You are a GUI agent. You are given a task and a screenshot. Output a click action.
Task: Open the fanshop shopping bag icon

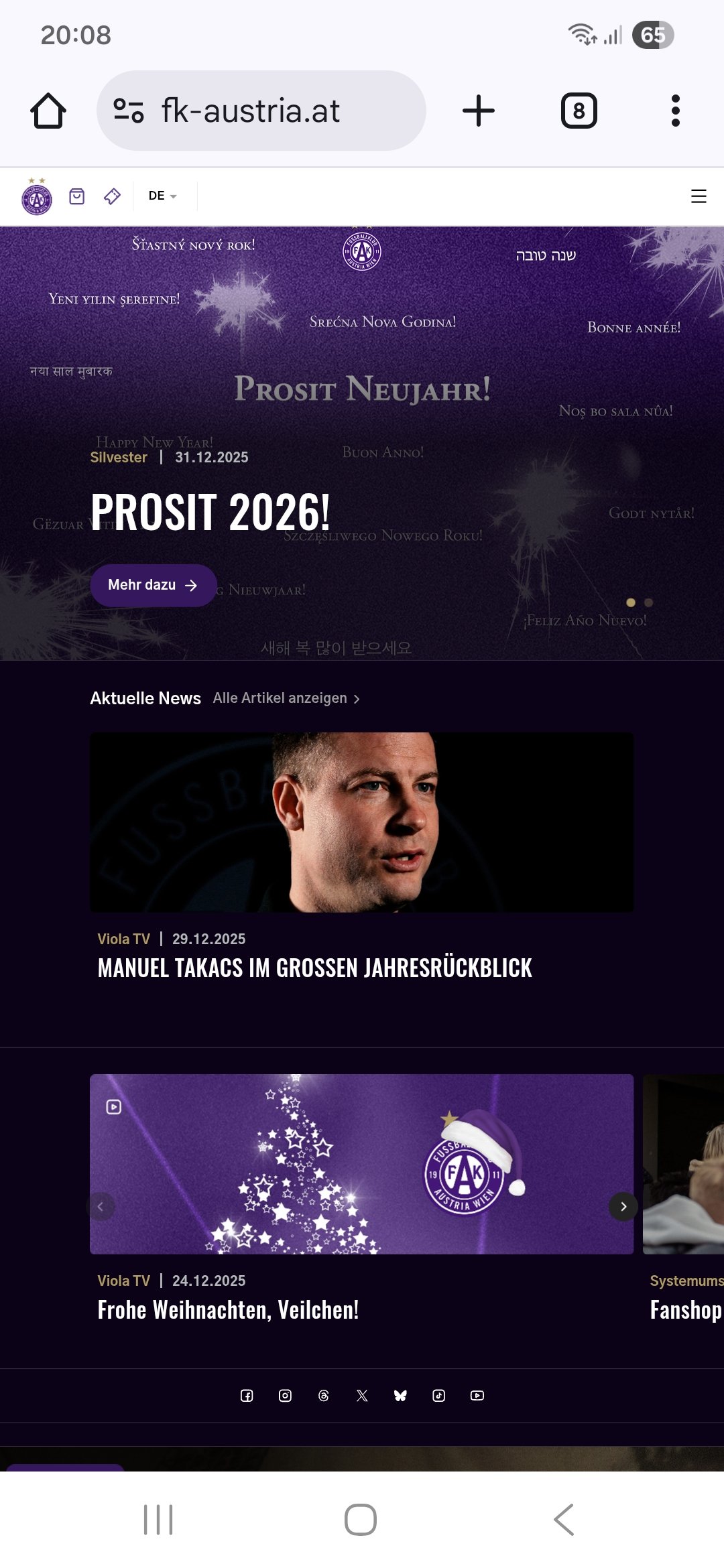77,196
